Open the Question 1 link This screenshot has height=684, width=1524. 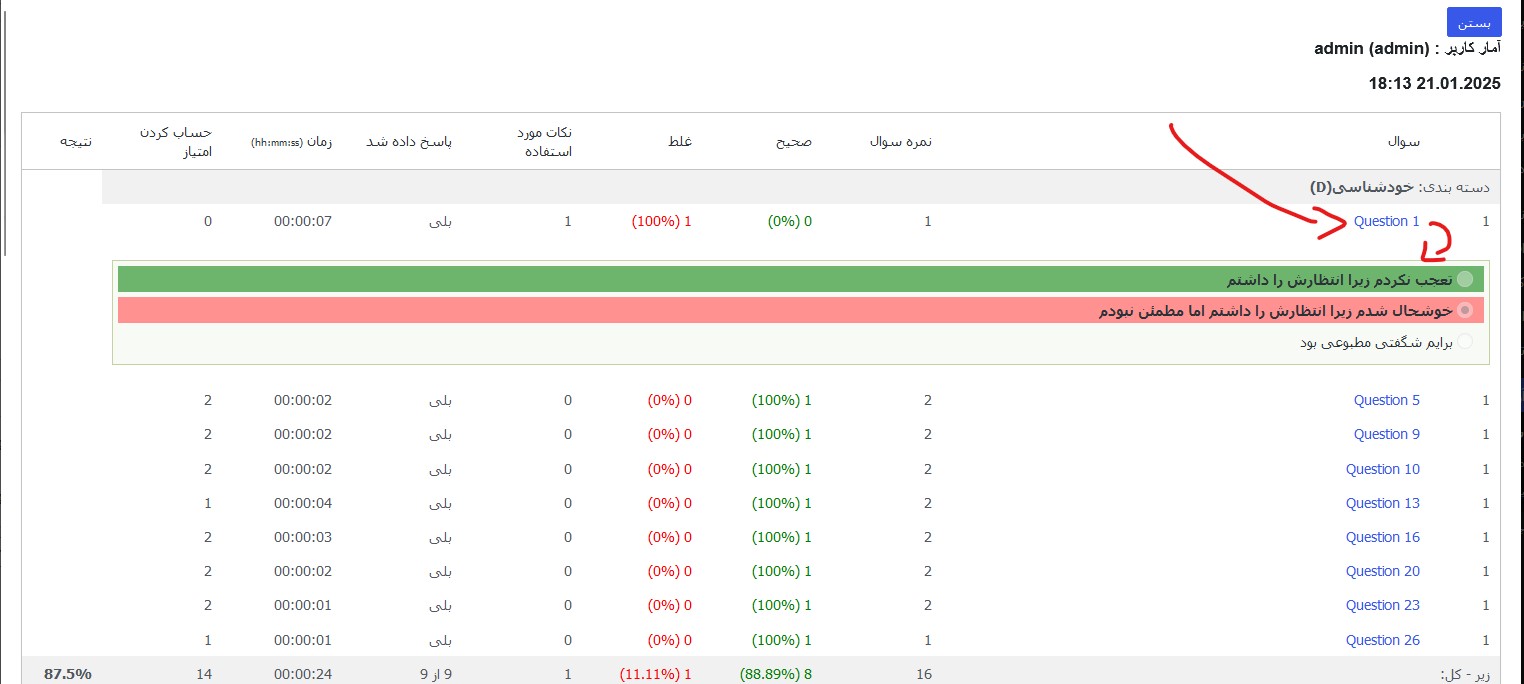[x=1386, y=221]
